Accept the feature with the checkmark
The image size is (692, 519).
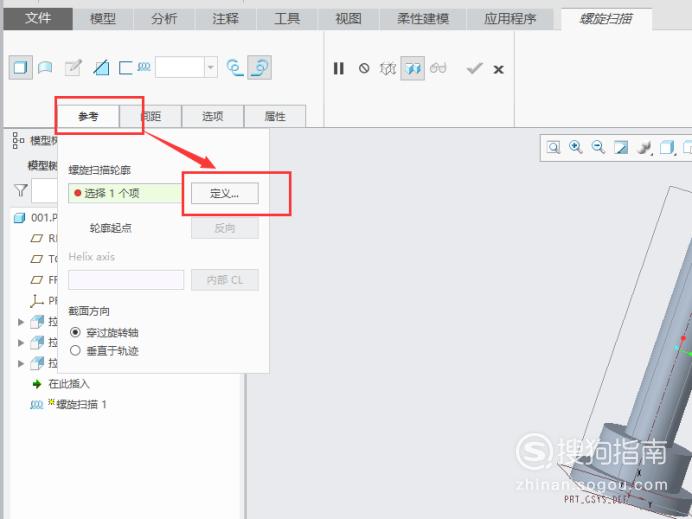click(474, 68)
